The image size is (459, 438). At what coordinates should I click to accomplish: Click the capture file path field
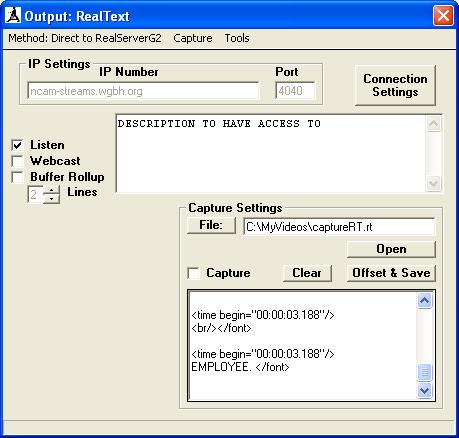[339, 227]
